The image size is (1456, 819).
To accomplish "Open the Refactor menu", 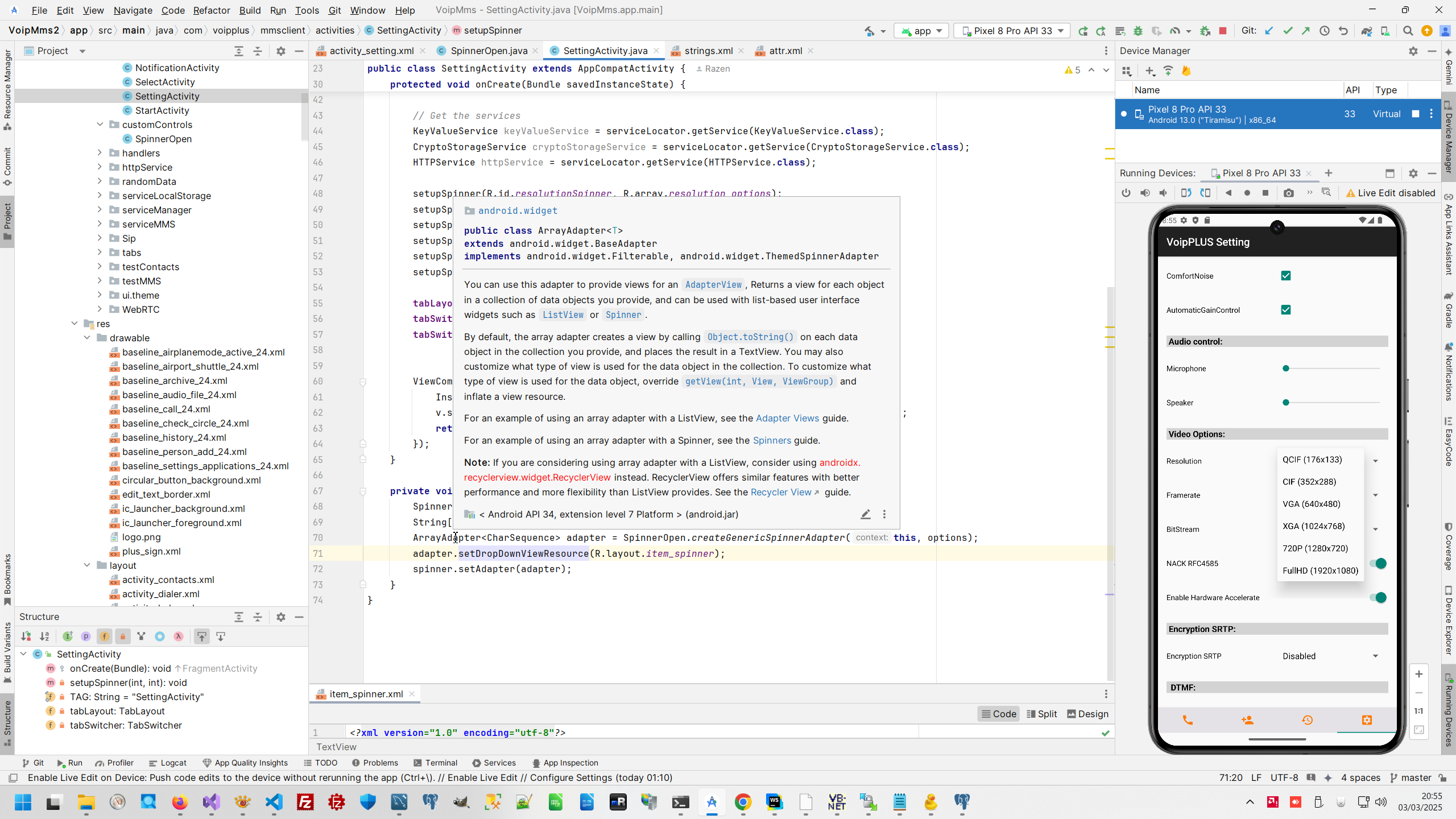I will coord(211,10).
